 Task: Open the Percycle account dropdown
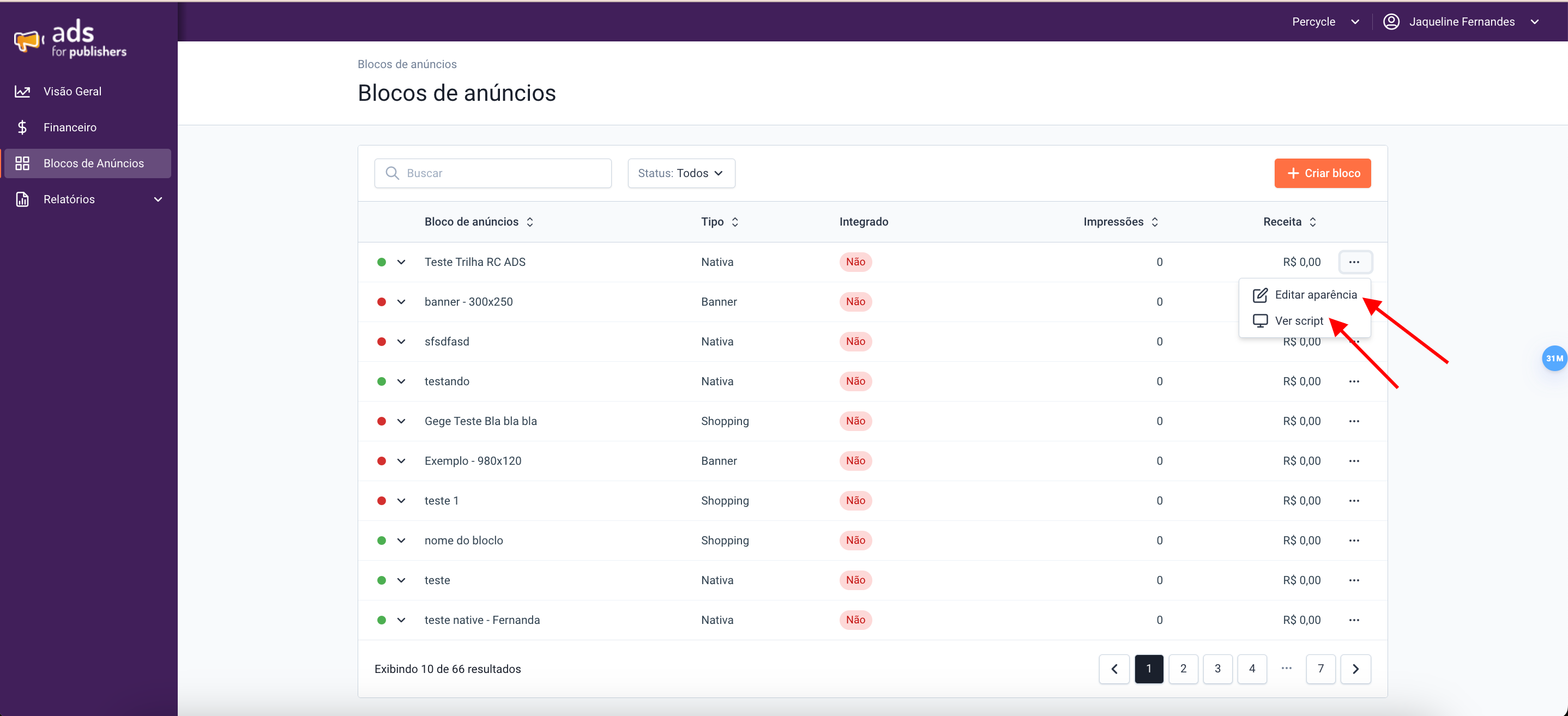click(x=1325, y=22)
